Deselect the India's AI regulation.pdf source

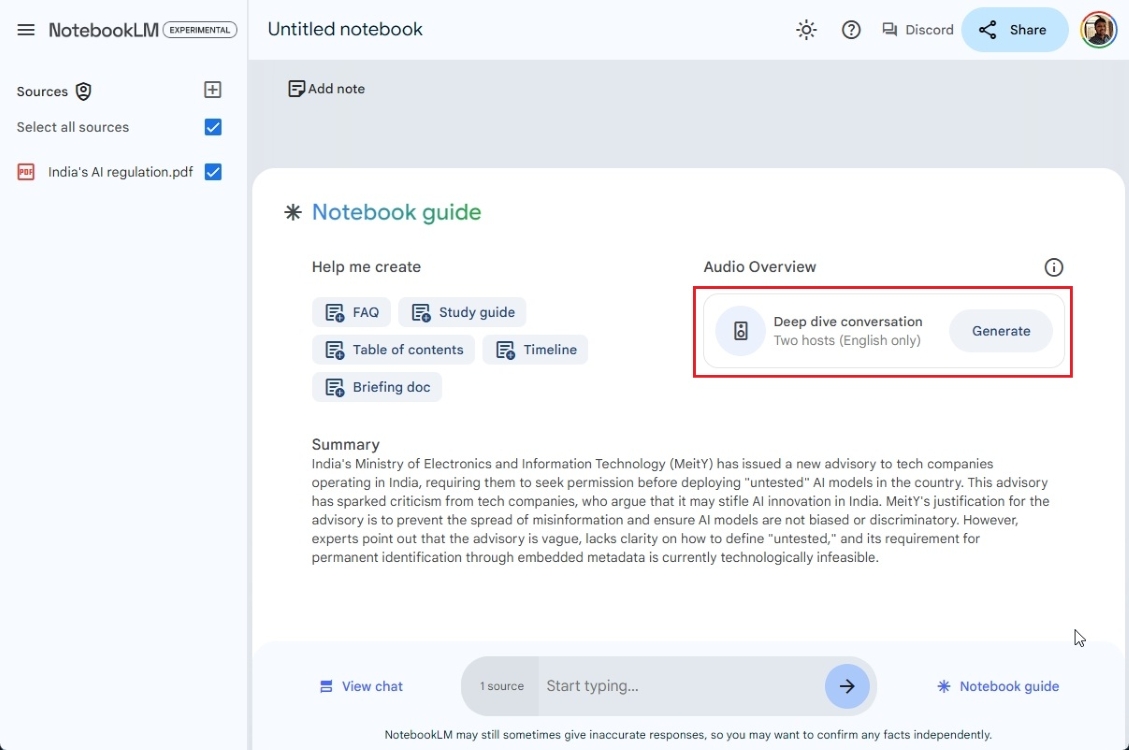pyautogui.click(x=213, y=171)
